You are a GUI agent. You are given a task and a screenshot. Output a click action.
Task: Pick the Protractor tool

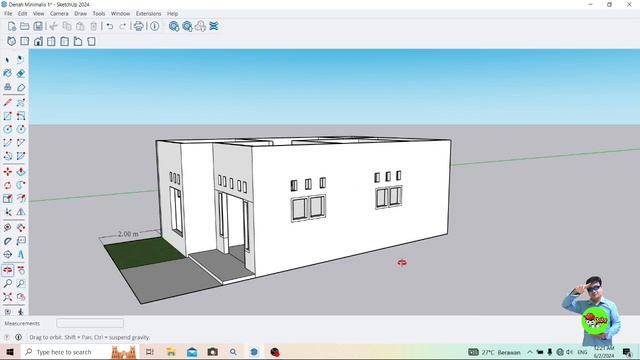(7, 241)
